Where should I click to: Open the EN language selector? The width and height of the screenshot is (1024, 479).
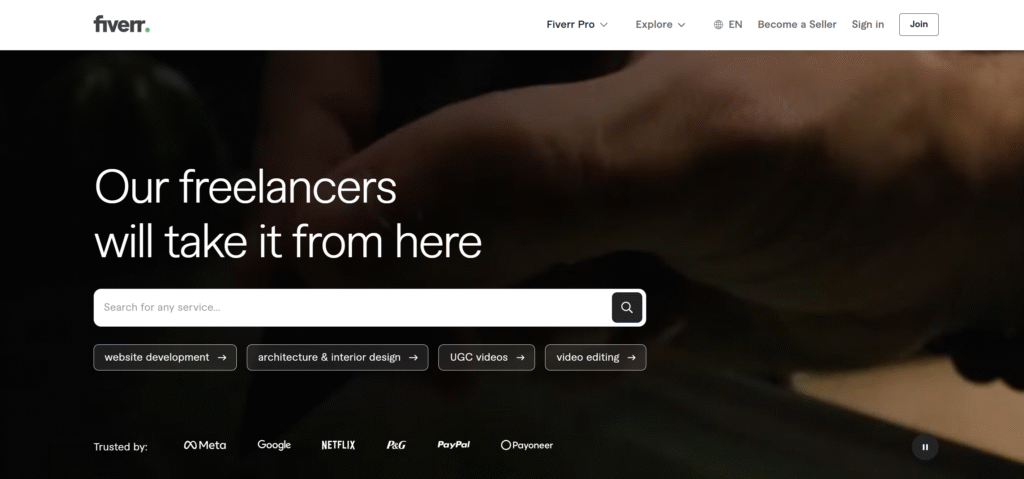728,25
